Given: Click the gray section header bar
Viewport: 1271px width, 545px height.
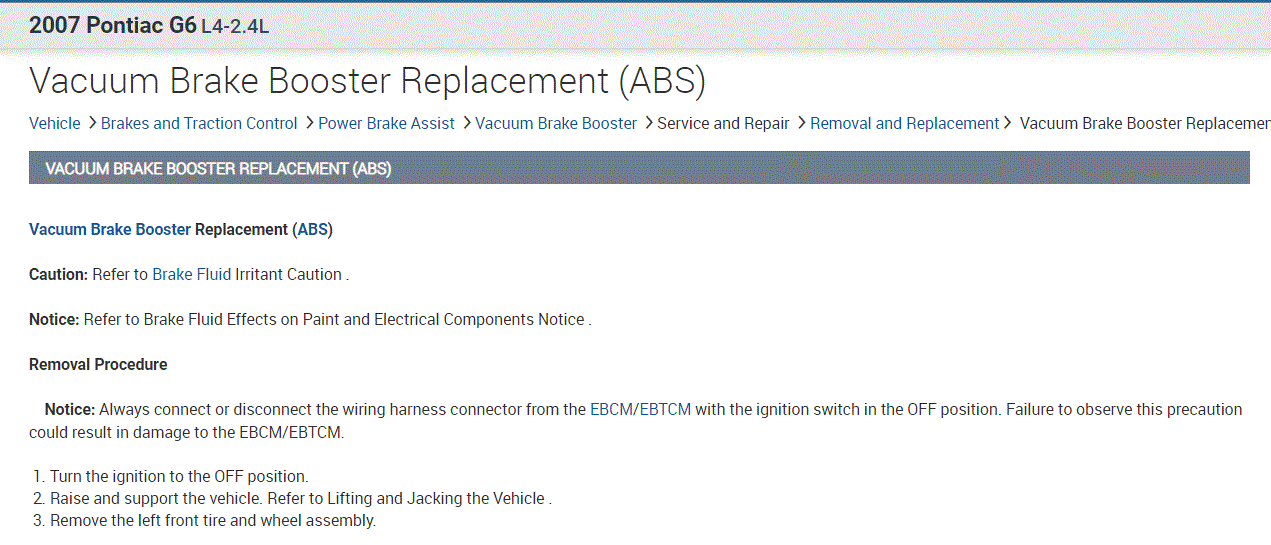Looking at the screenshot, I should (x=639, y=168).
